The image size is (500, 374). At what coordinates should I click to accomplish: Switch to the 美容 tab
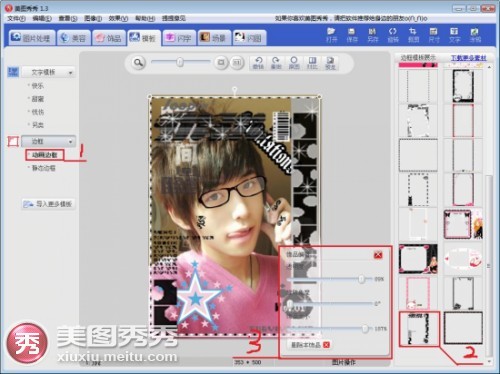73,38
